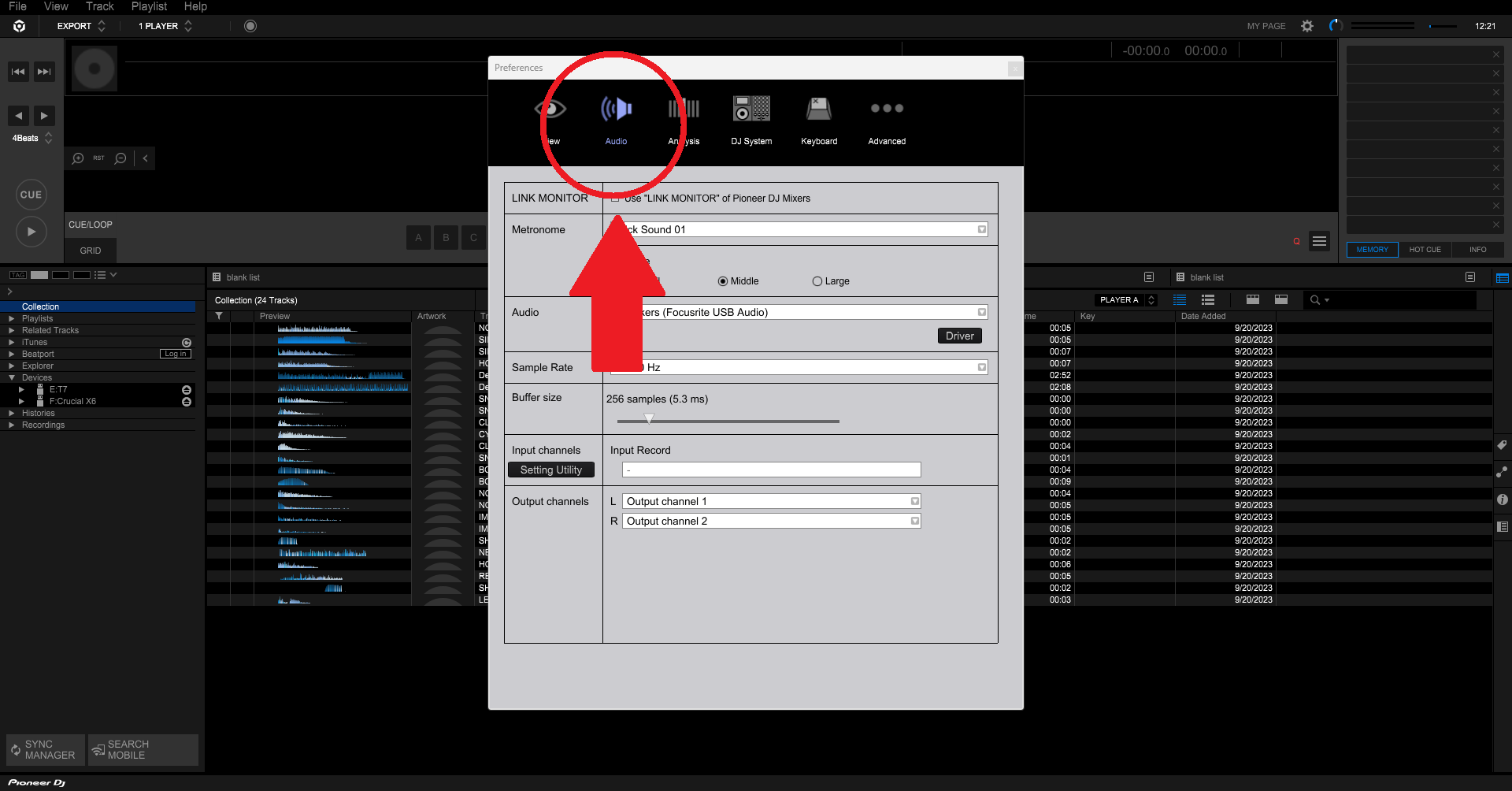Open the Analysis preferences section
The height and width of the screenshot is (791, 1512).
click(x=683, y=118)
